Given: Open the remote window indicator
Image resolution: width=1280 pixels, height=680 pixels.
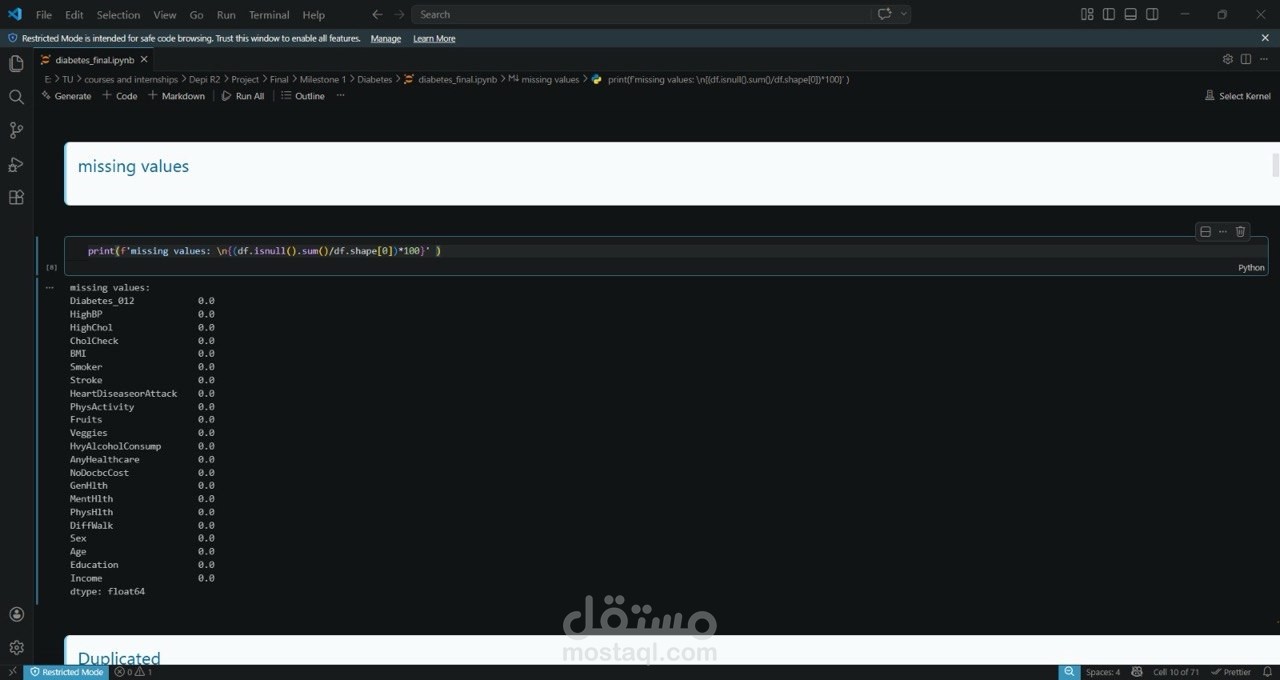Looking at the screenshot, I should click(11, 672).
